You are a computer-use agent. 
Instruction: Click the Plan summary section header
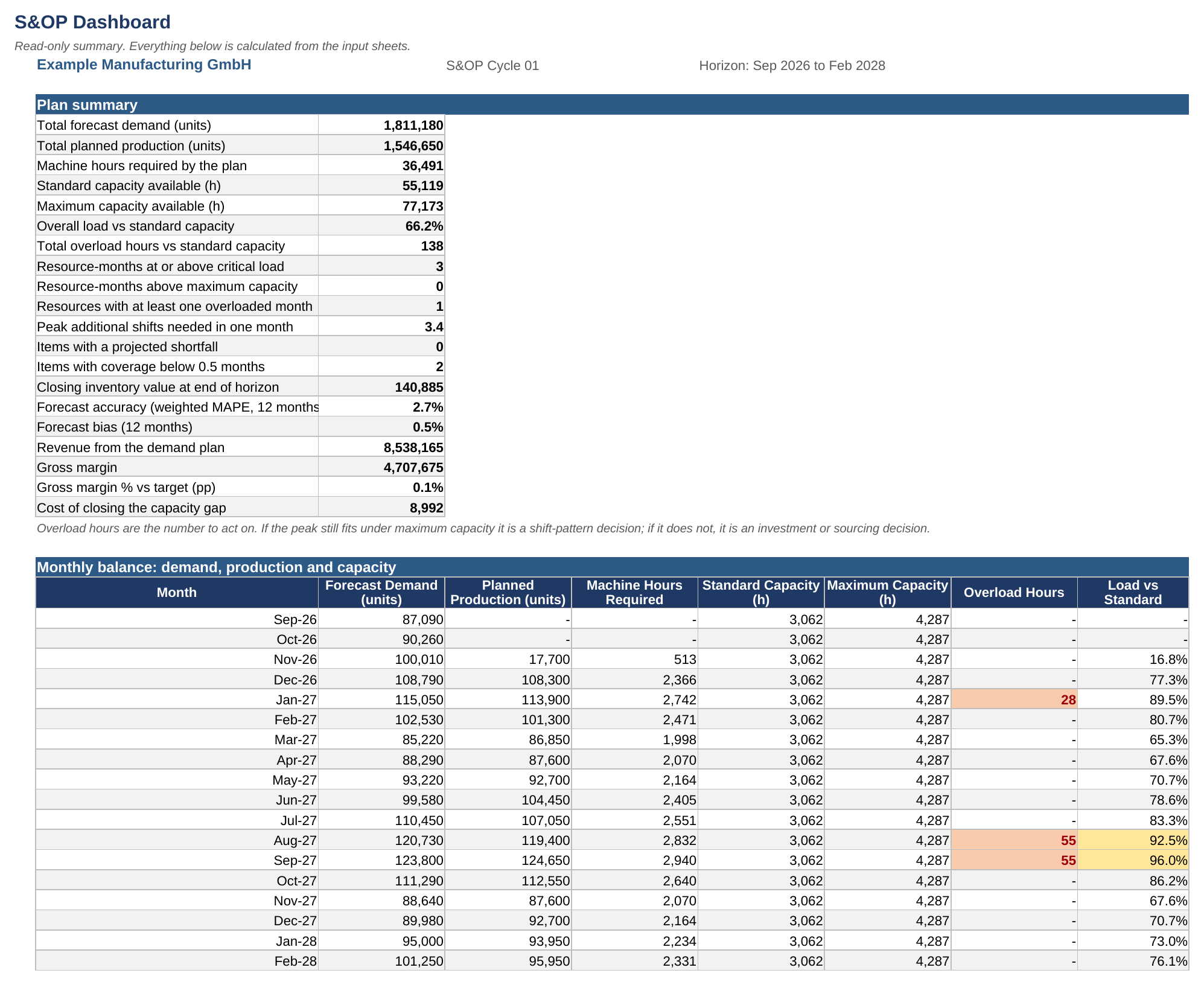click(x=612, y=104)
